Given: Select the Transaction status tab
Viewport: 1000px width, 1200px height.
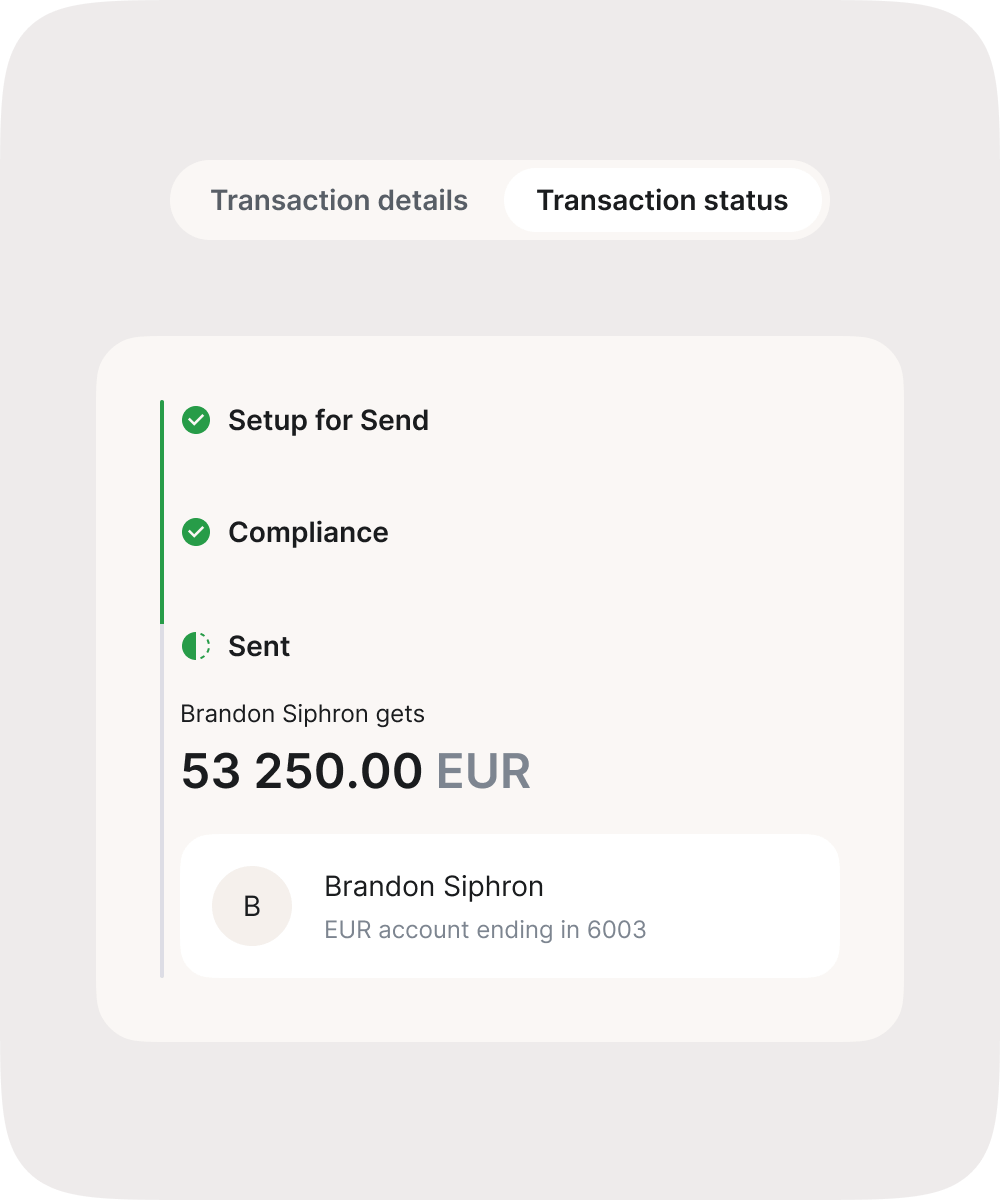Looking at the screenshot, I should [662, 201].
